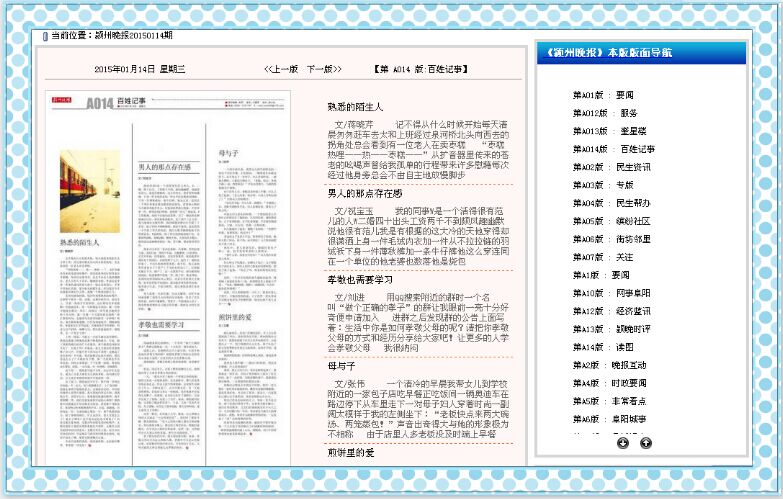Open article titled 母与子

coord(340,366)
